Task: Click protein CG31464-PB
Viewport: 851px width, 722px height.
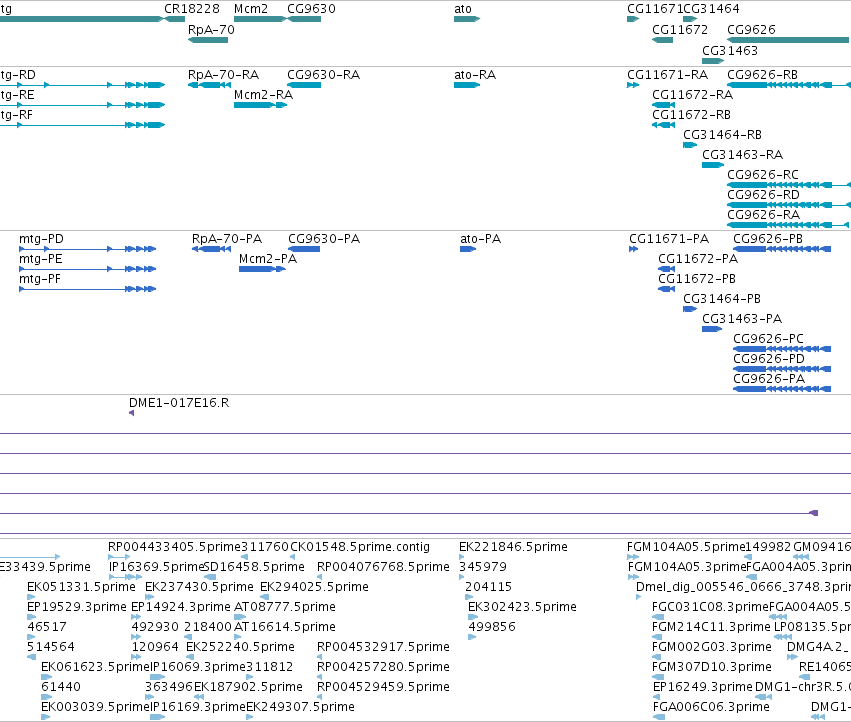Action: click(x=722, y=299)
